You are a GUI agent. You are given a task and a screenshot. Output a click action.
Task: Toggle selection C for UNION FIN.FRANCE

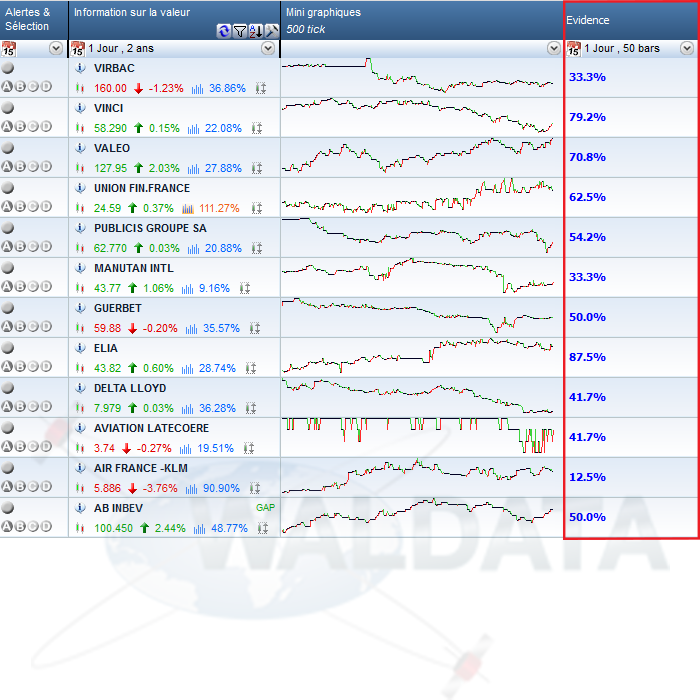(33, 206)
